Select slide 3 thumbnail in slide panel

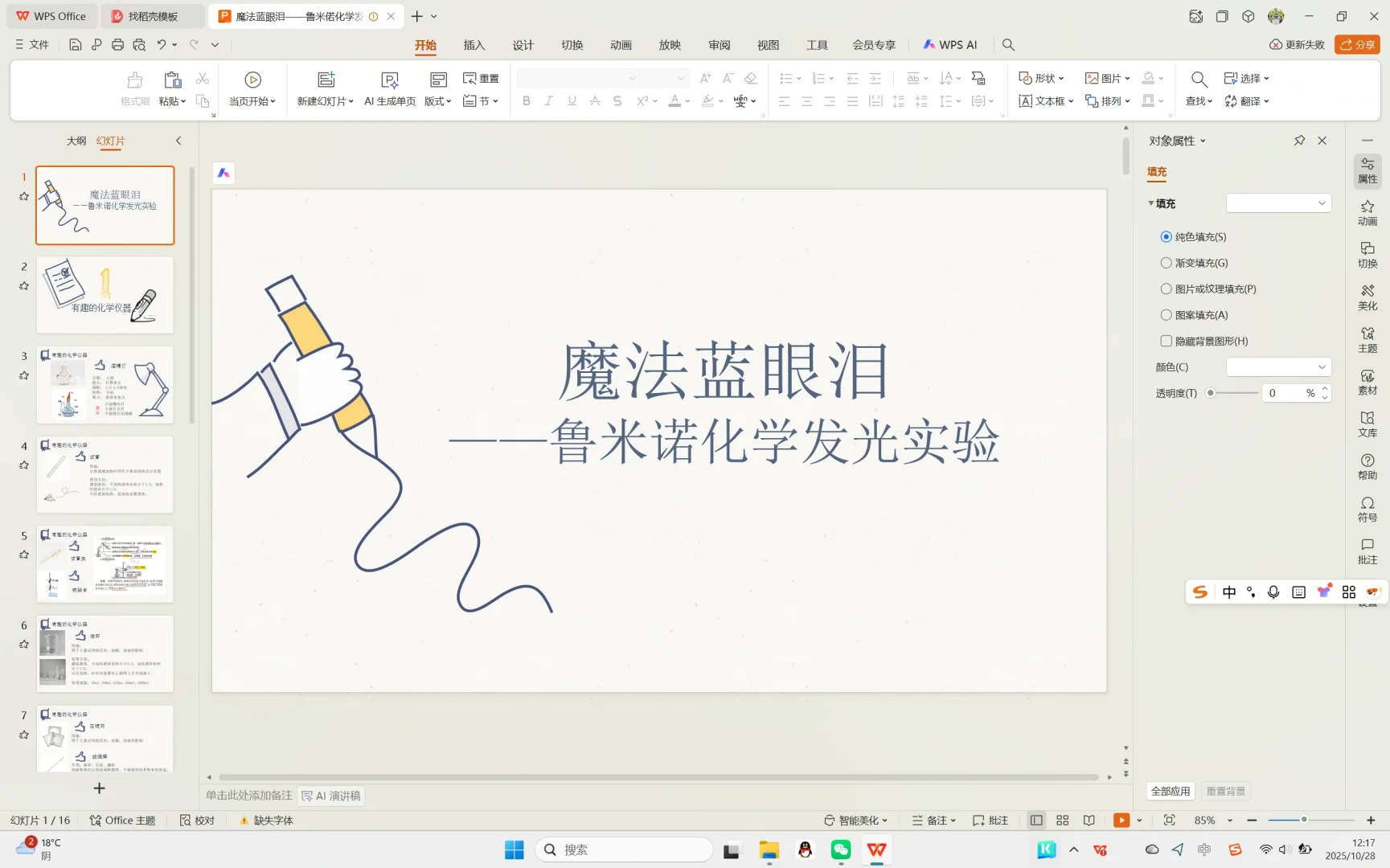(105, 383)
